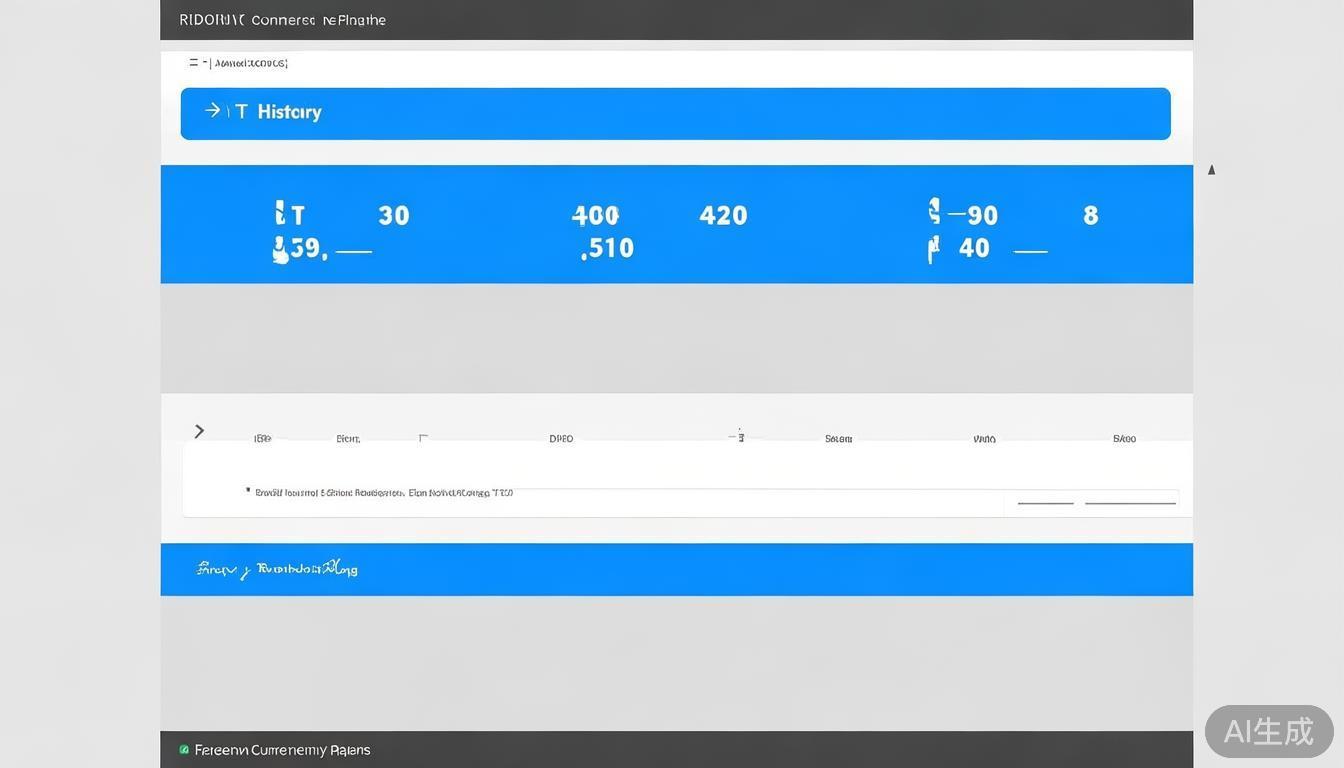Click the AI生成 badge

pyautogui.click(x=1268, y=731)
